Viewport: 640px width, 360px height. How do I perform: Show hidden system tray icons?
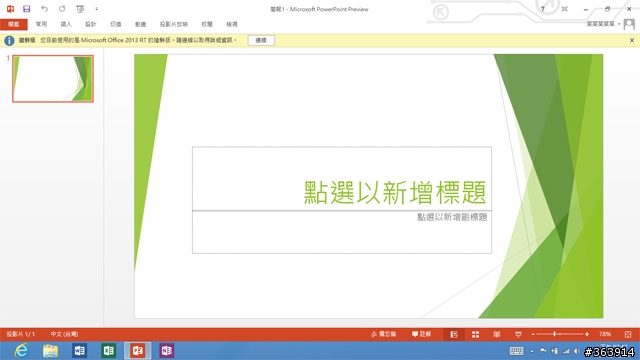coord(532,351)
